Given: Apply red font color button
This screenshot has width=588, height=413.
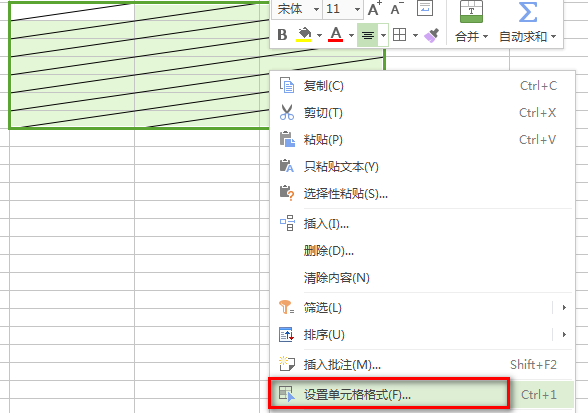Looking at the screenshot, I should 336,35.
